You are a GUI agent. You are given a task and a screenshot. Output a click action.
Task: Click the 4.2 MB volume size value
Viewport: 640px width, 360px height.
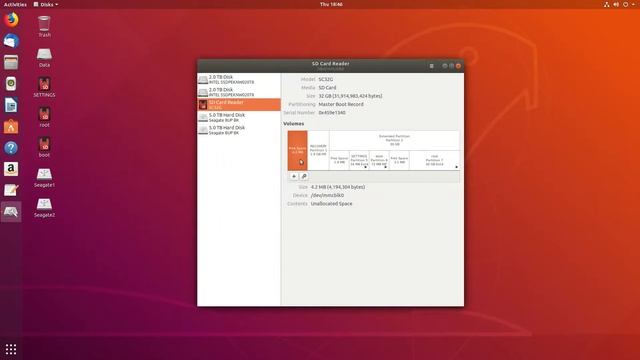click(338, 187)
